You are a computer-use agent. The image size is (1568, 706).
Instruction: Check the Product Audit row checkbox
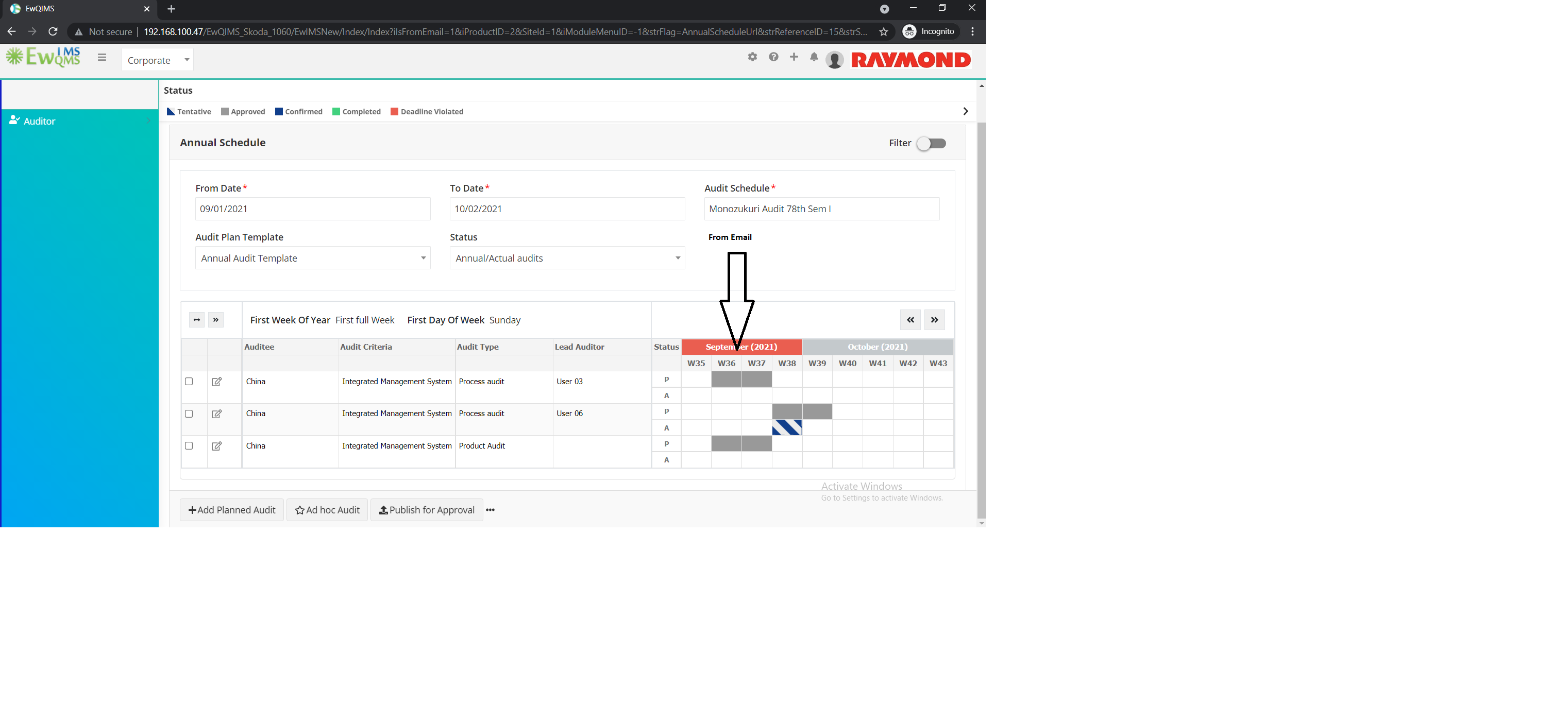pyautogui.click(x=189, y=446)
